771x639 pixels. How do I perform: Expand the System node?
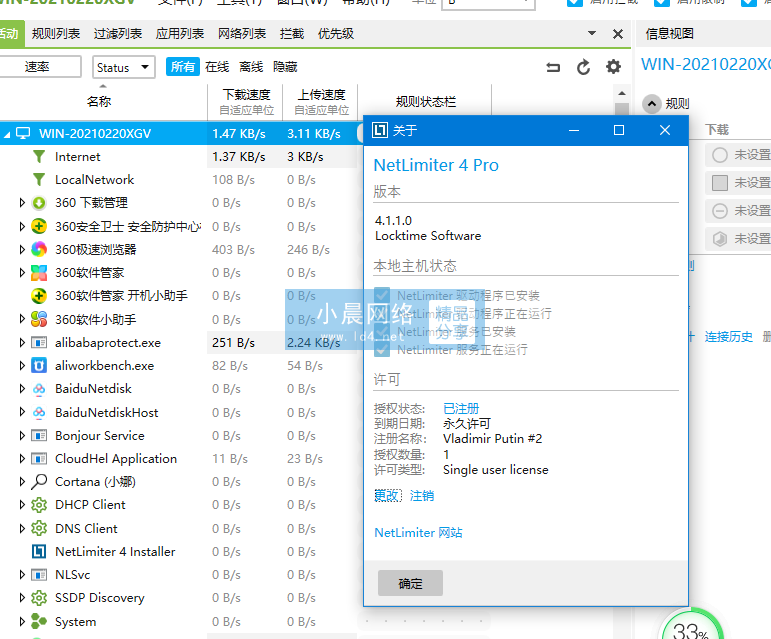point(22,621)
